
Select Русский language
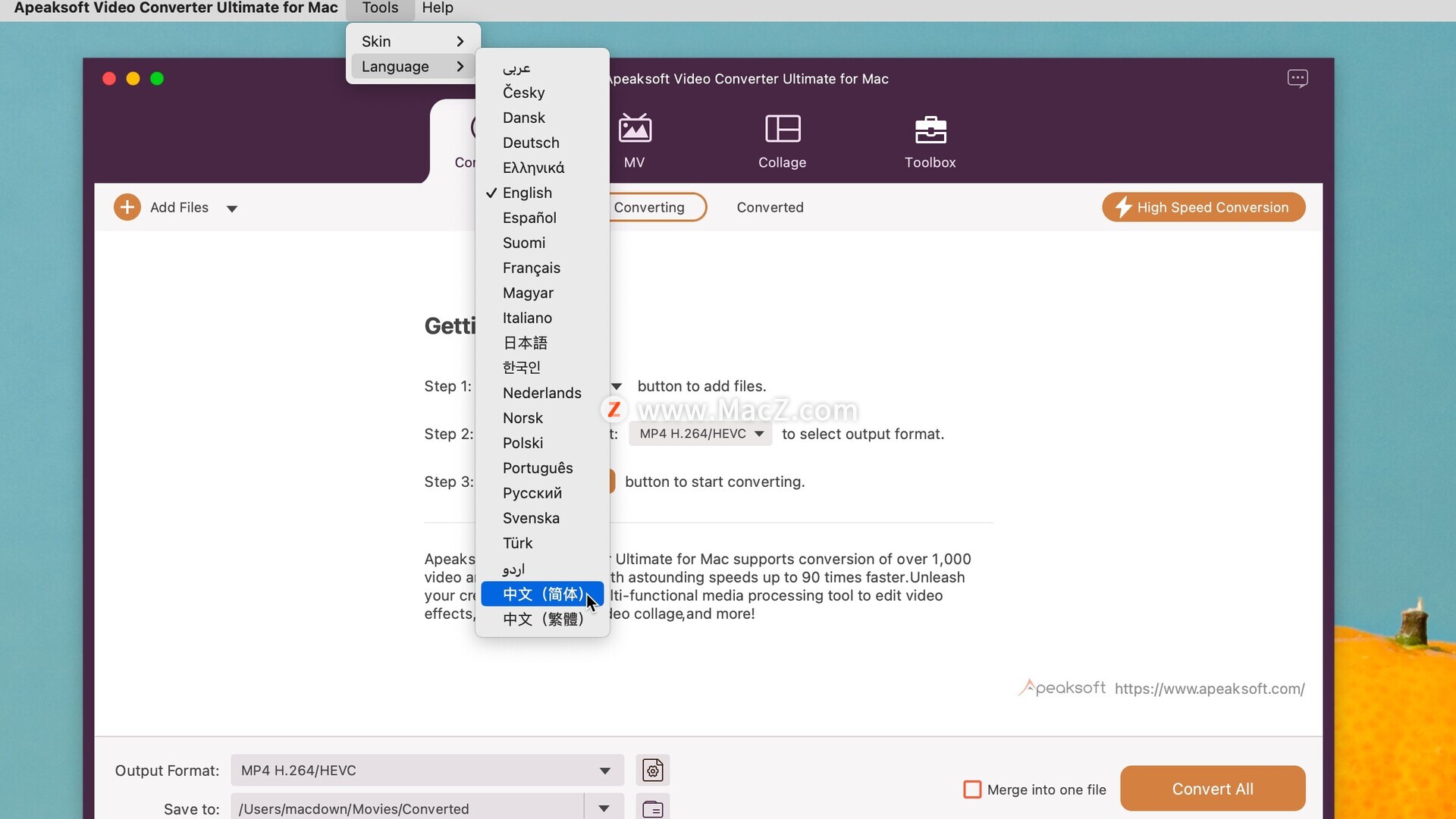click(x=542, y=493)
